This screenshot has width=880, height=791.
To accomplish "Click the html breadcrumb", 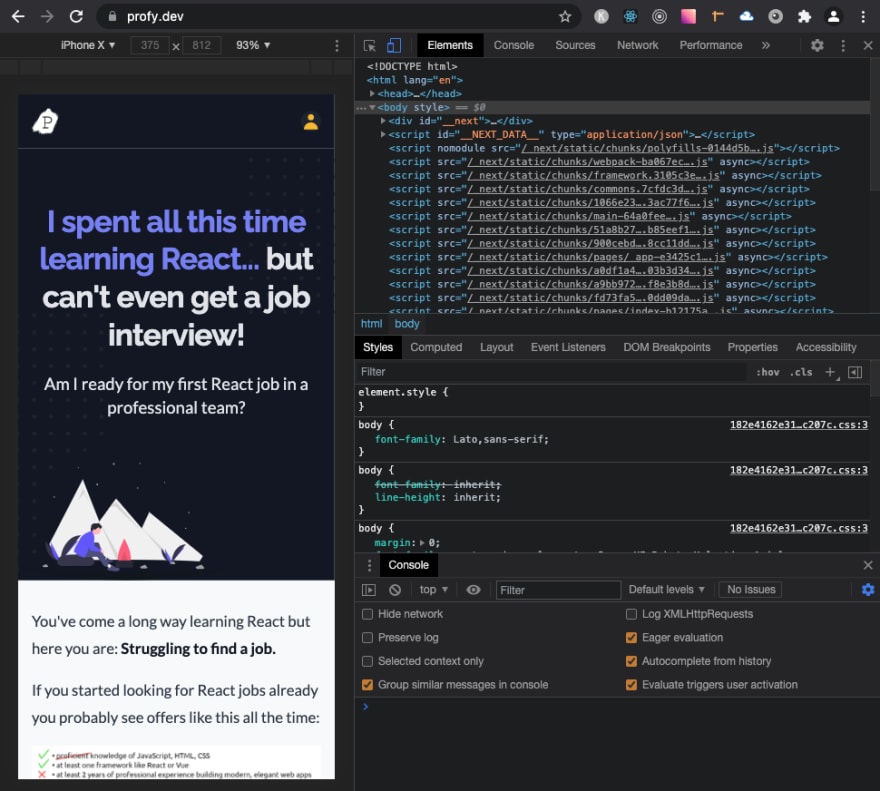I will [x=372, y=324].
